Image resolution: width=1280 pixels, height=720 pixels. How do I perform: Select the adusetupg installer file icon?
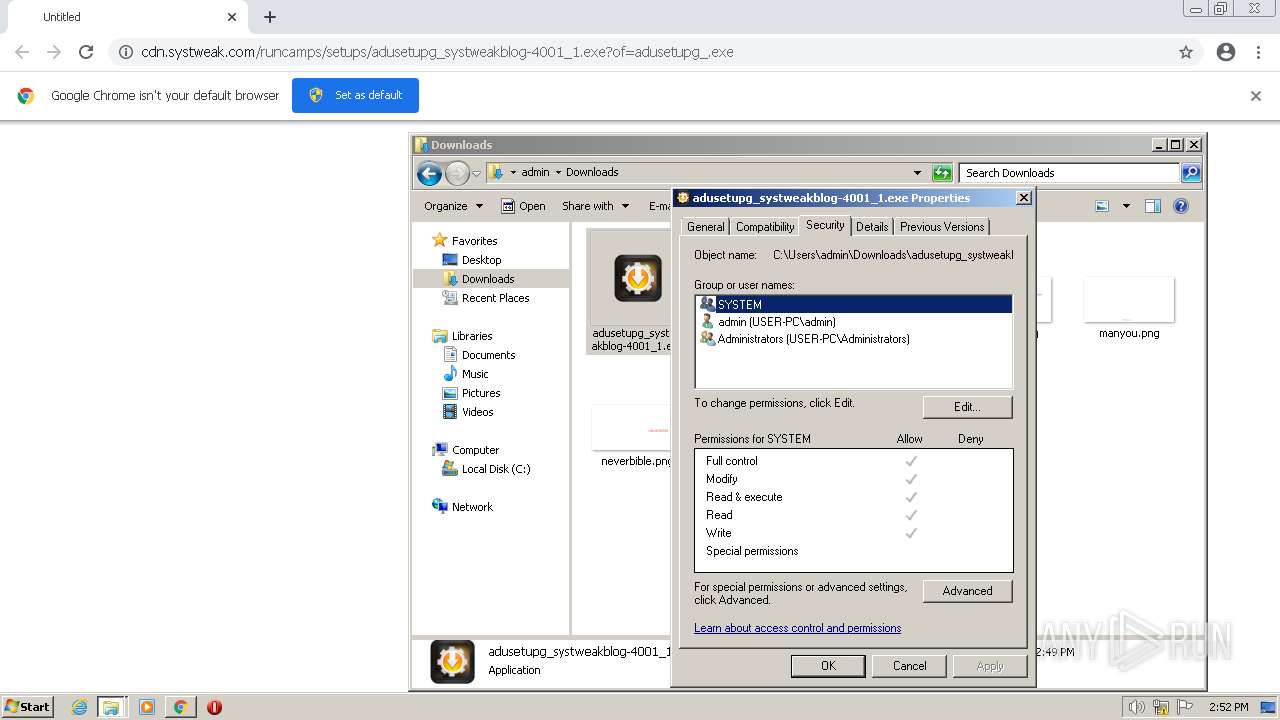[637, 279]
